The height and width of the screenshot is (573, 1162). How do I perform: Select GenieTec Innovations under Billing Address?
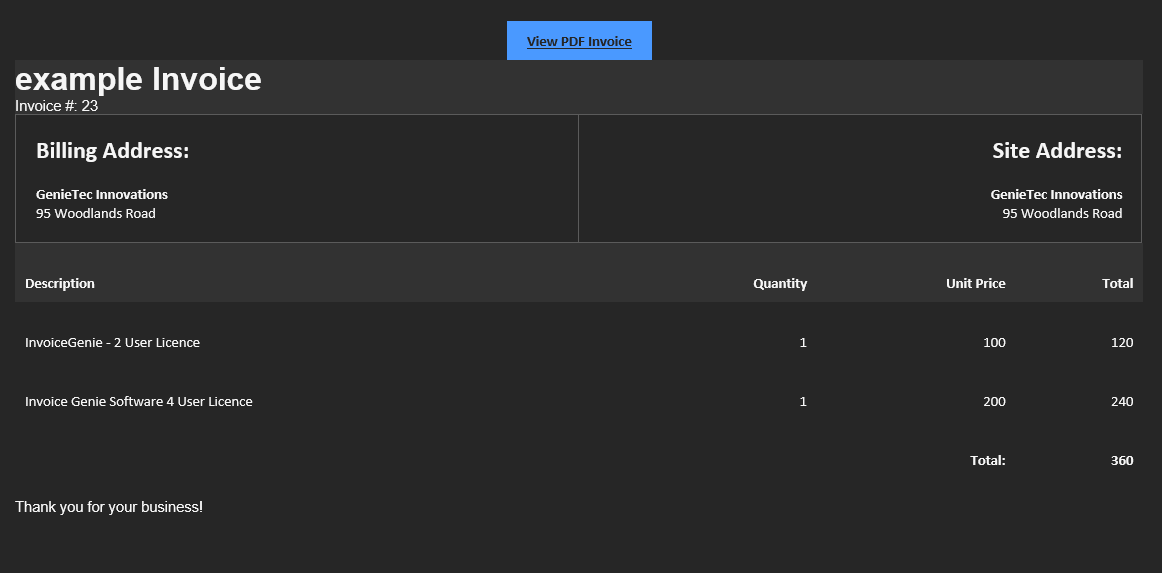tap(102, 194)
